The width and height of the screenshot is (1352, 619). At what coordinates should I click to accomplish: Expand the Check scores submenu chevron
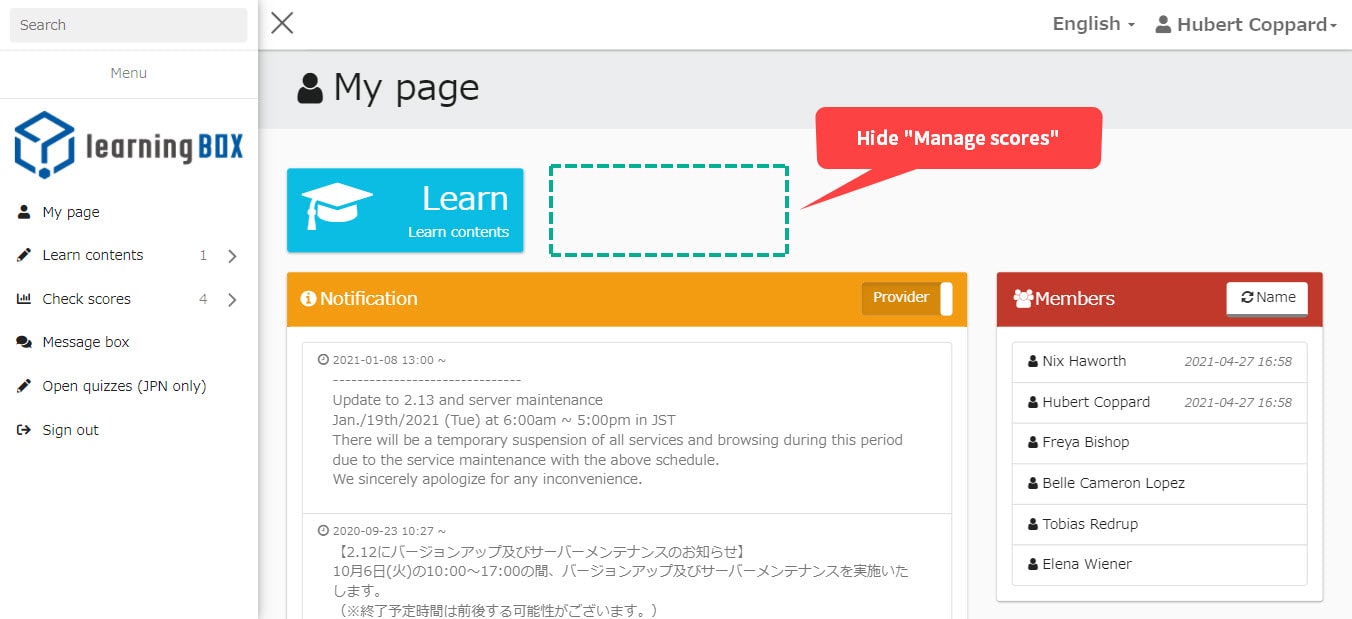(x=232, y=299)
